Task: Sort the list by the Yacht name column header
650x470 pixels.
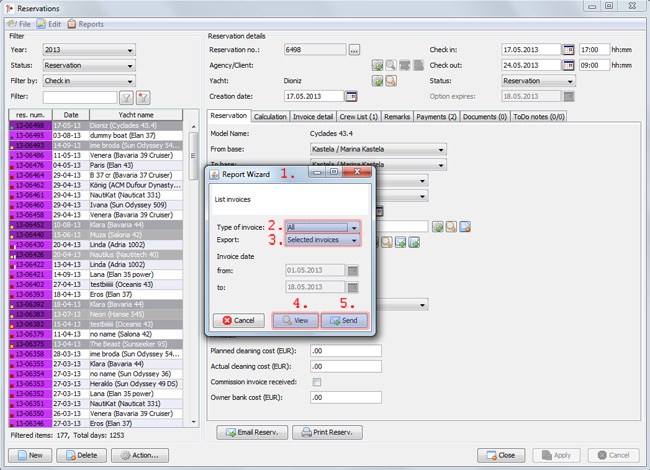Action: click(x=136, y=115)
